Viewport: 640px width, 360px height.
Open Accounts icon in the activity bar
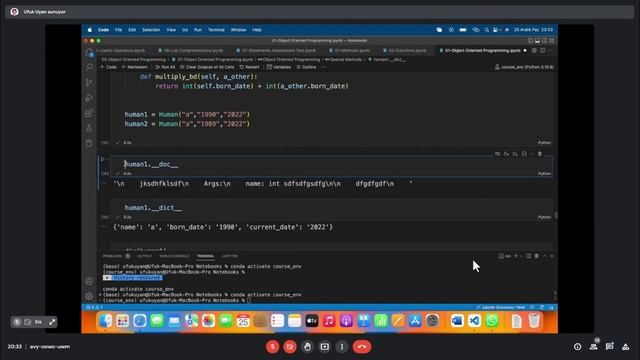(x=89, y=281)
